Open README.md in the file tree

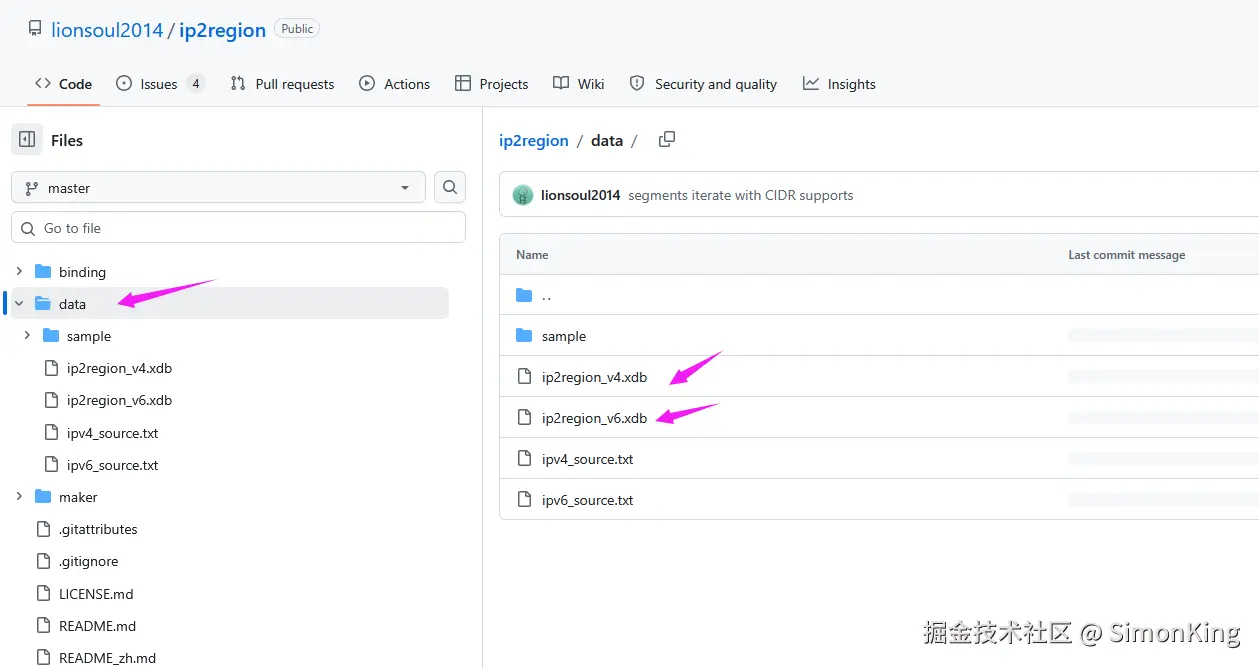(97, 626)
